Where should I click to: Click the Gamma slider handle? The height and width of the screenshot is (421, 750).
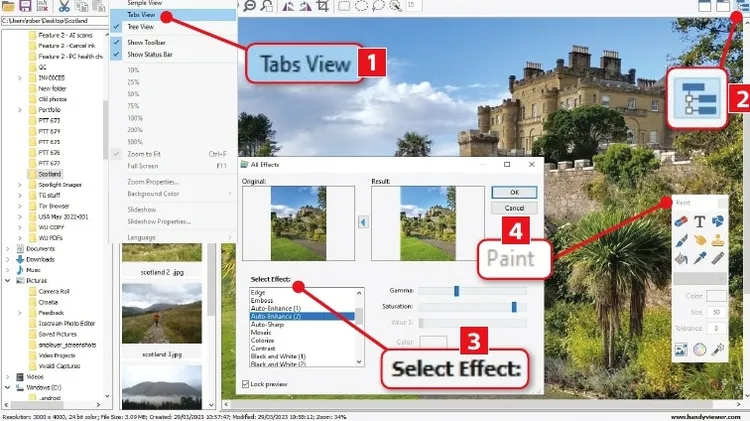click(456, 291)
